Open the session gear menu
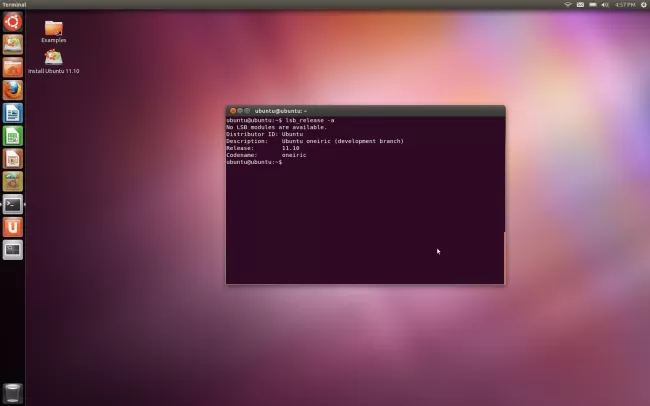Screen dimensions: 650x406 (644, 5)
